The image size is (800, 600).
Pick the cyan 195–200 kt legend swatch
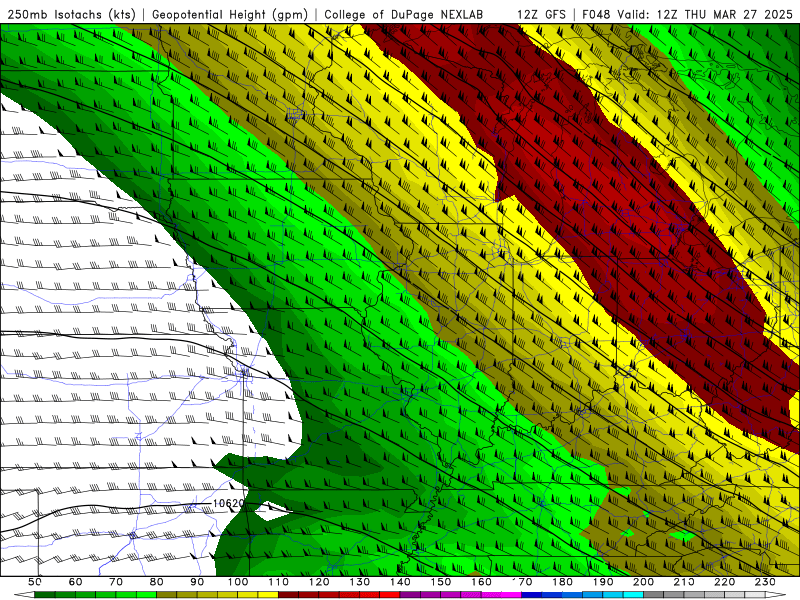click(x=634, y=595)
